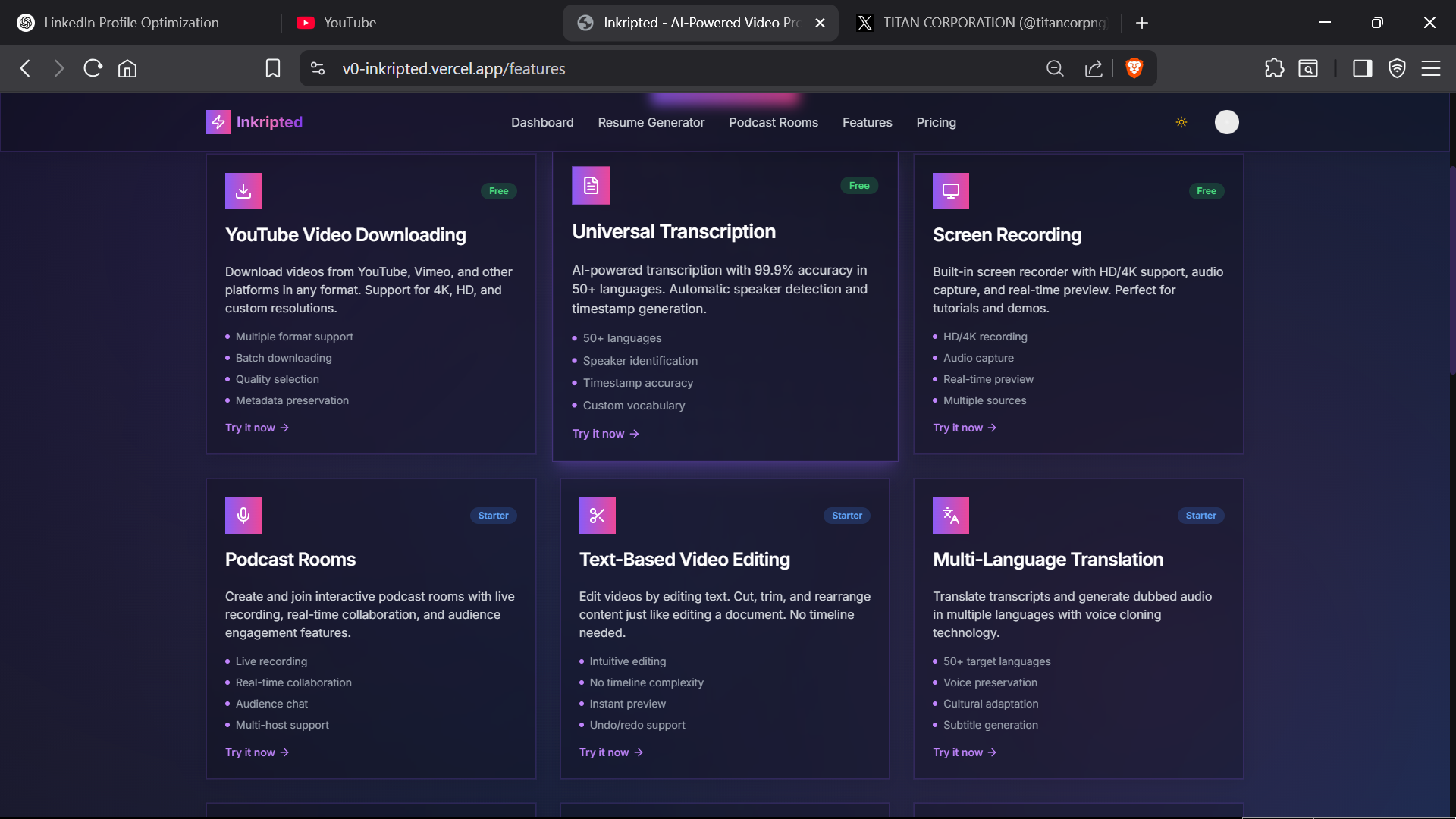Image resolution: width=1456 pixels, height=819 pixels.
Task: Open Dashboard in the navigation bar
Action: point(542,122)
